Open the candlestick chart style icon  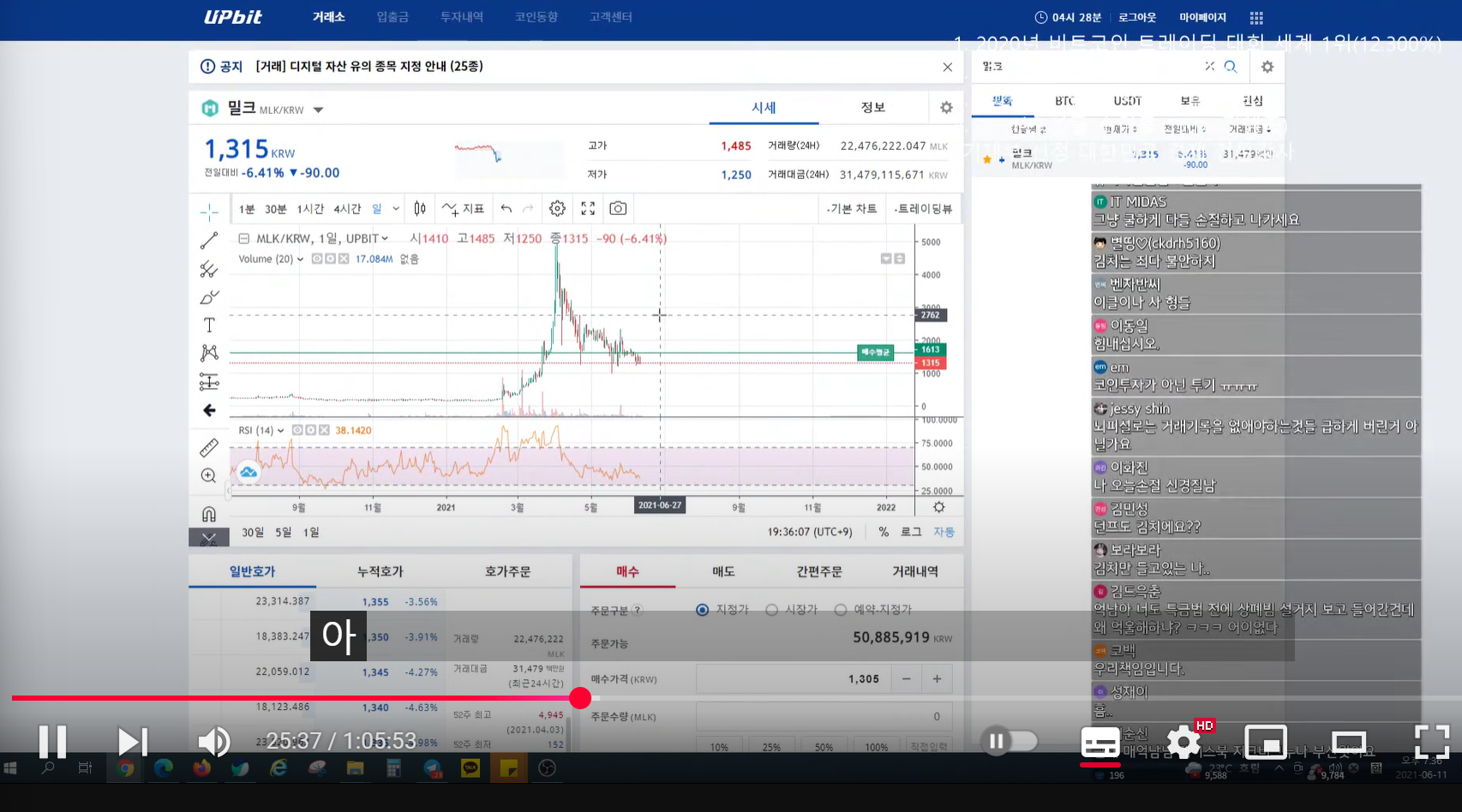420,208
